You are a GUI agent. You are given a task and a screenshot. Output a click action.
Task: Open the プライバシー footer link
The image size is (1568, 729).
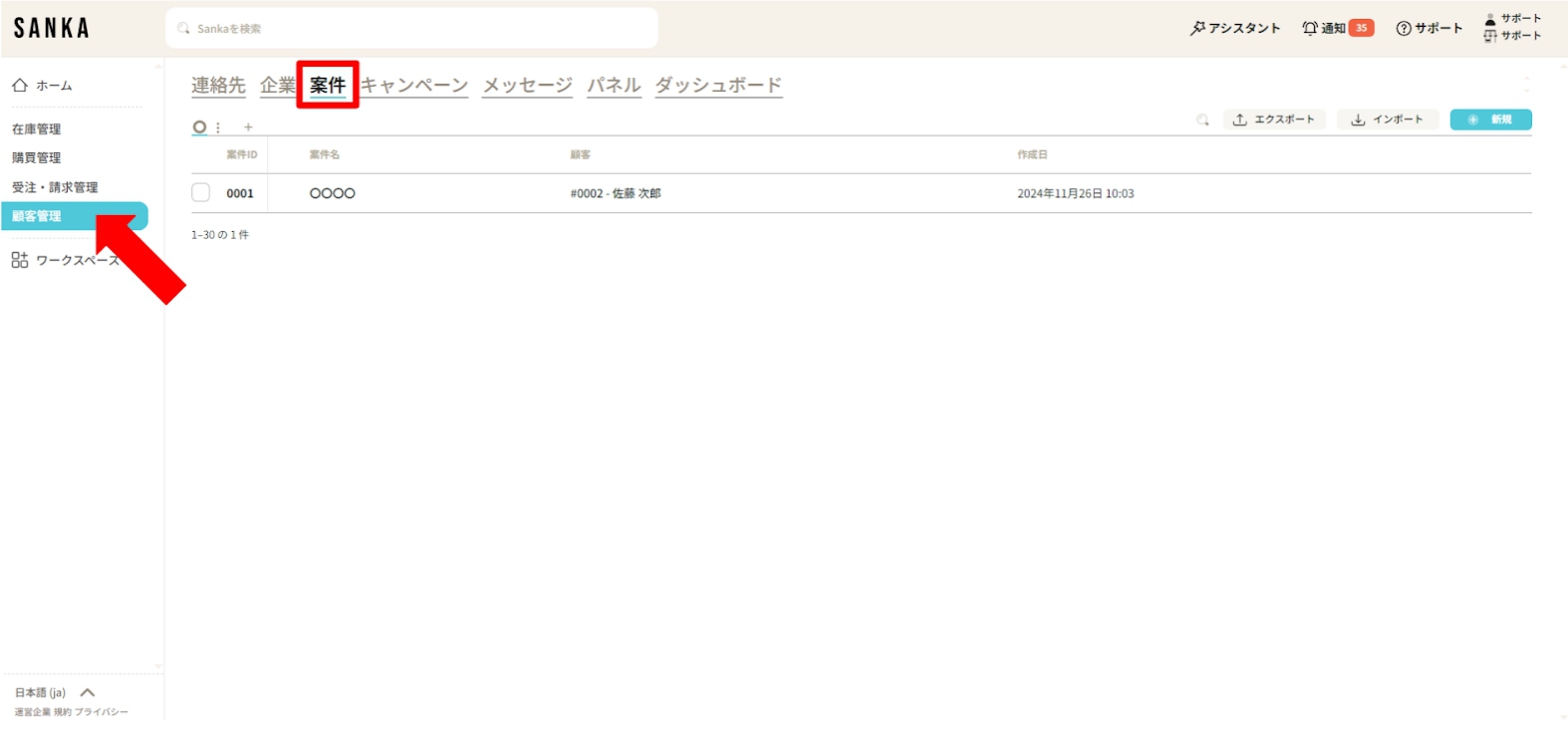point(102,712)
